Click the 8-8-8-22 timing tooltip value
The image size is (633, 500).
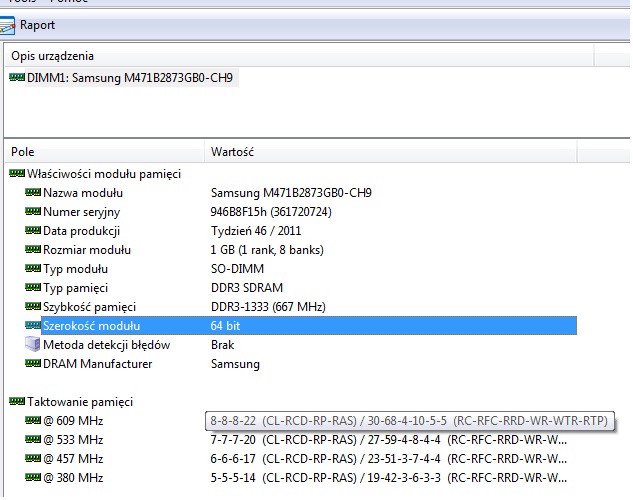(x=409, y=421)
